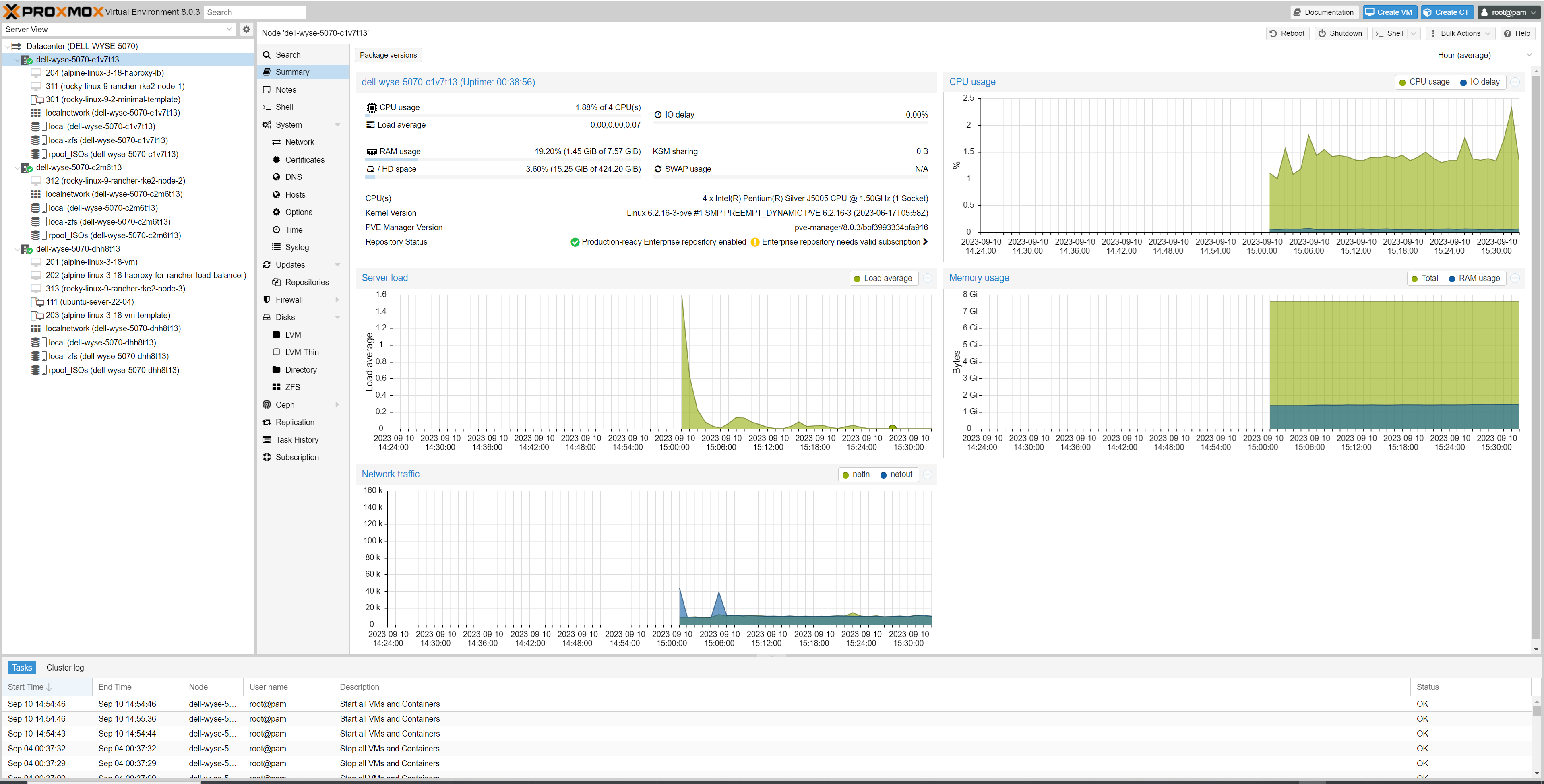Click the Firewall shield icon
Image resolution: width=1544 pixels, height=784 pixels.
pyautogui.click(x=267, y=300)
